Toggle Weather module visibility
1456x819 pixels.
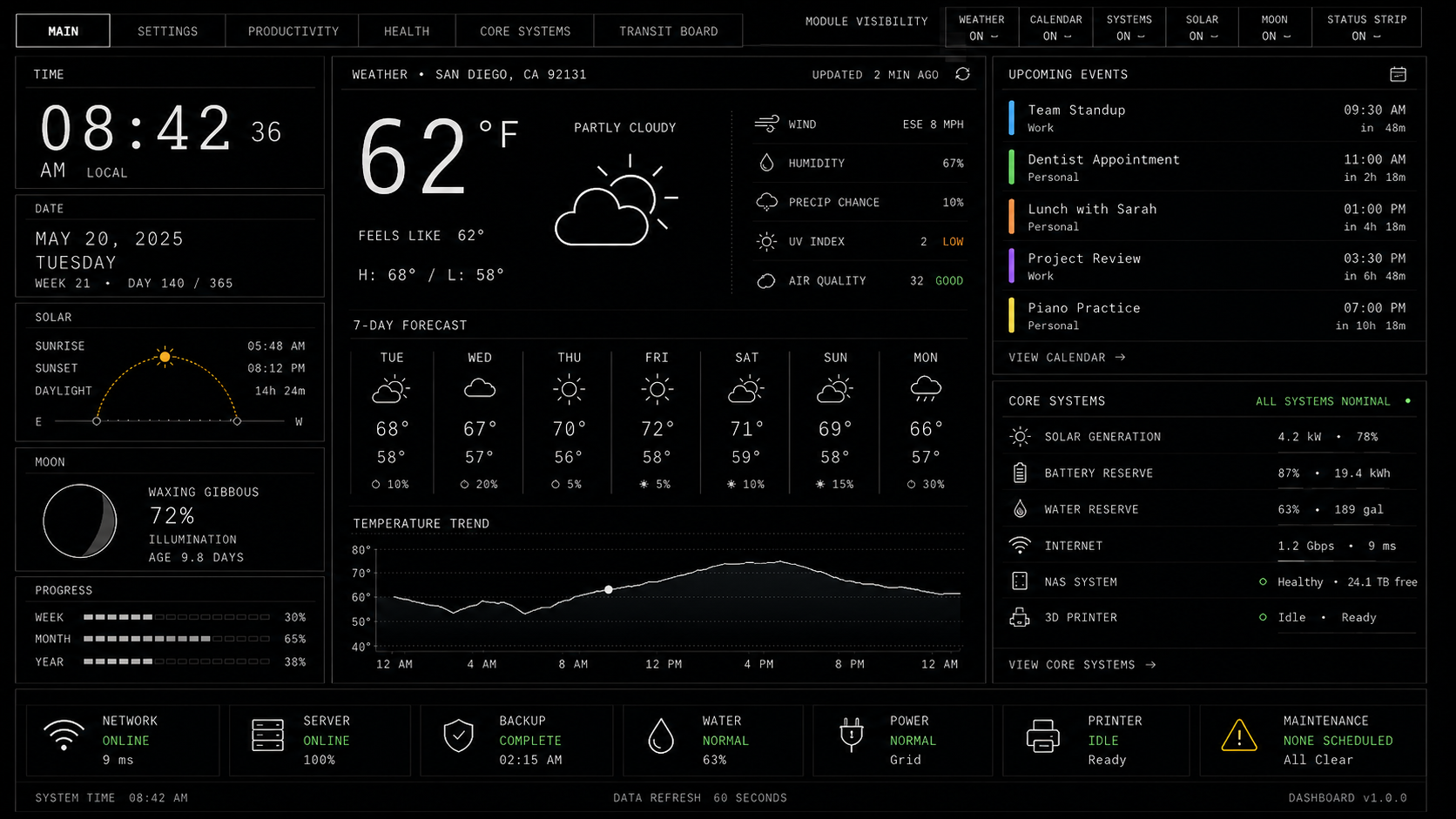tap(981, 27)
